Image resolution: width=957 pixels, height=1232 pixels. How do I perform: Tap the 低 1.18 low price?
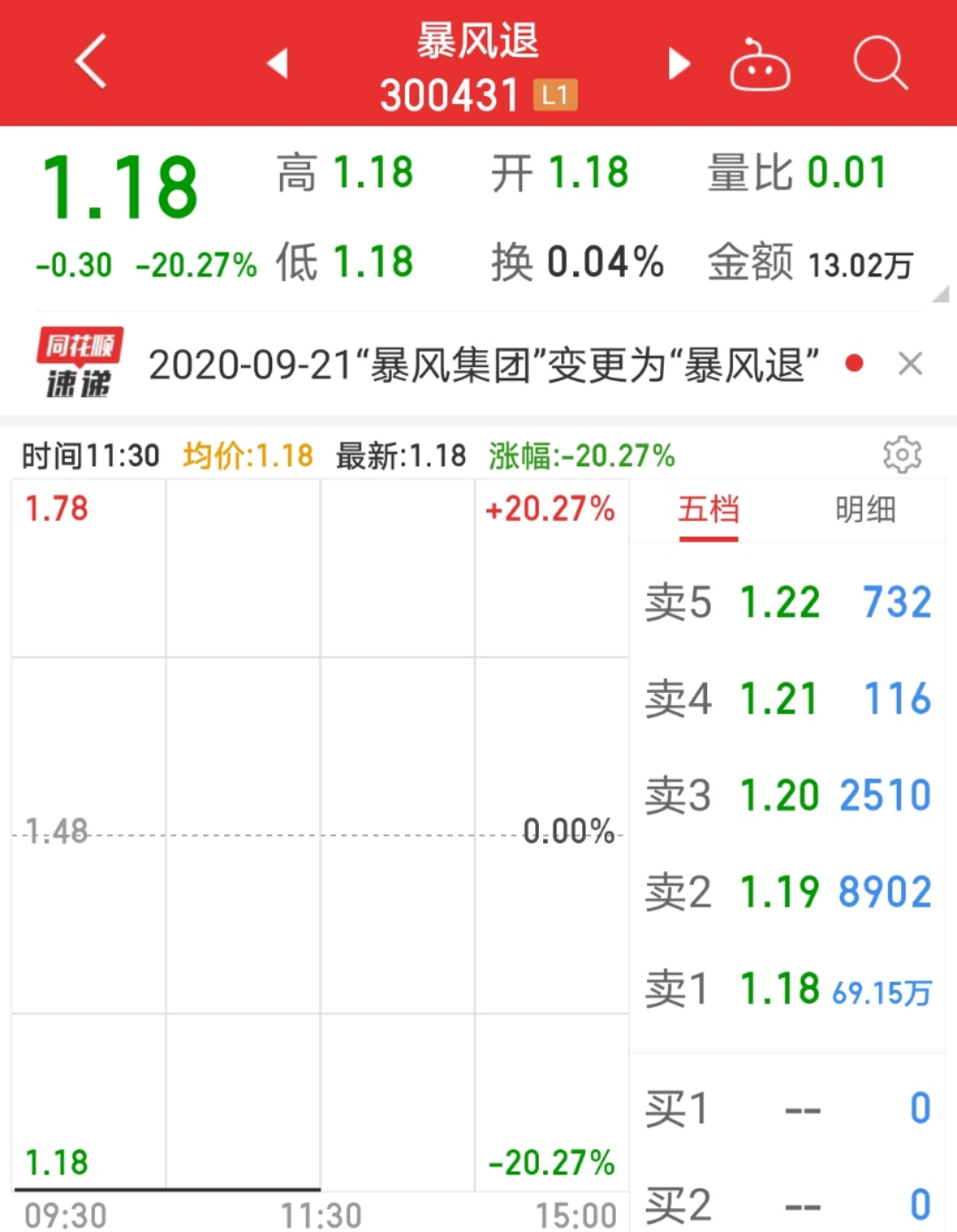point(345,262)
